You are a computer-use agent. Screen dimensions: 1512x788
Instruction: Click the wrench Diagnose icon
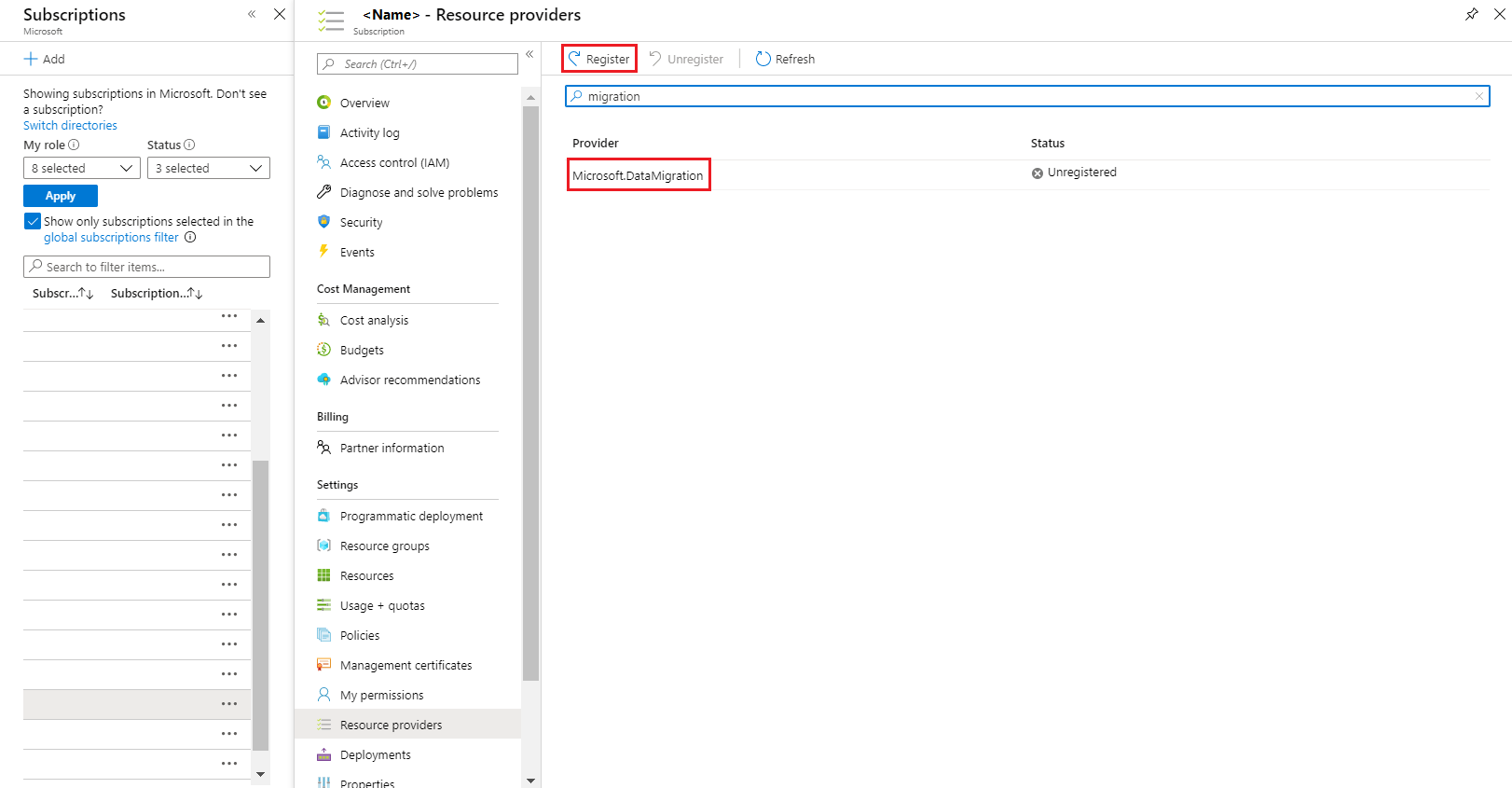pos(323,192)
